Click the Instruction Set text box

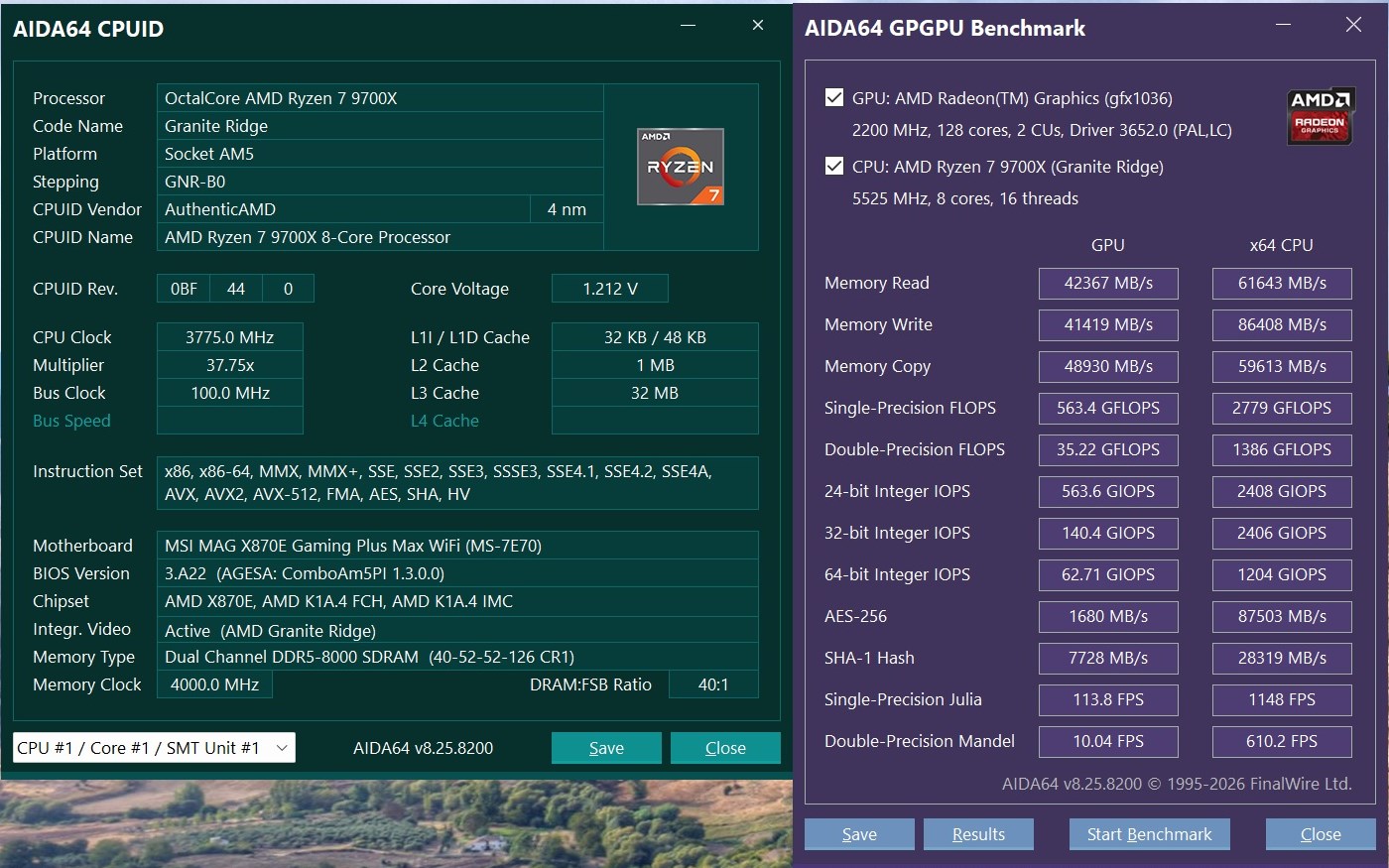(x=457, y=483)
